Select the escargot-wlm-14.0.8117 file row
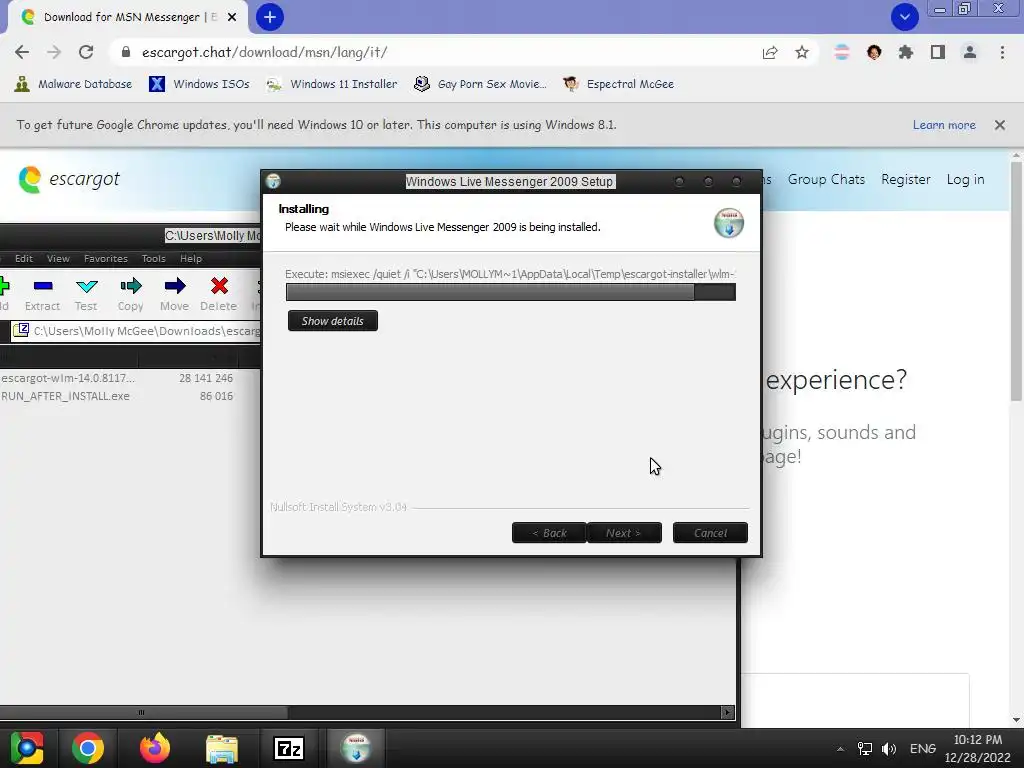Viewport: 1024px width, 768px height. pos(118,378)
